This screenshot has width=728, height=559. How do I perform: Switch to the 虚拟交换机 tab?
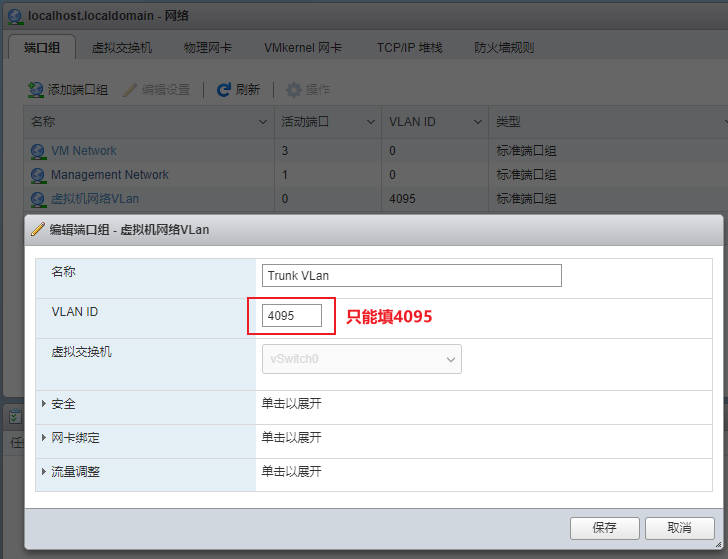(x=121, y=47)
